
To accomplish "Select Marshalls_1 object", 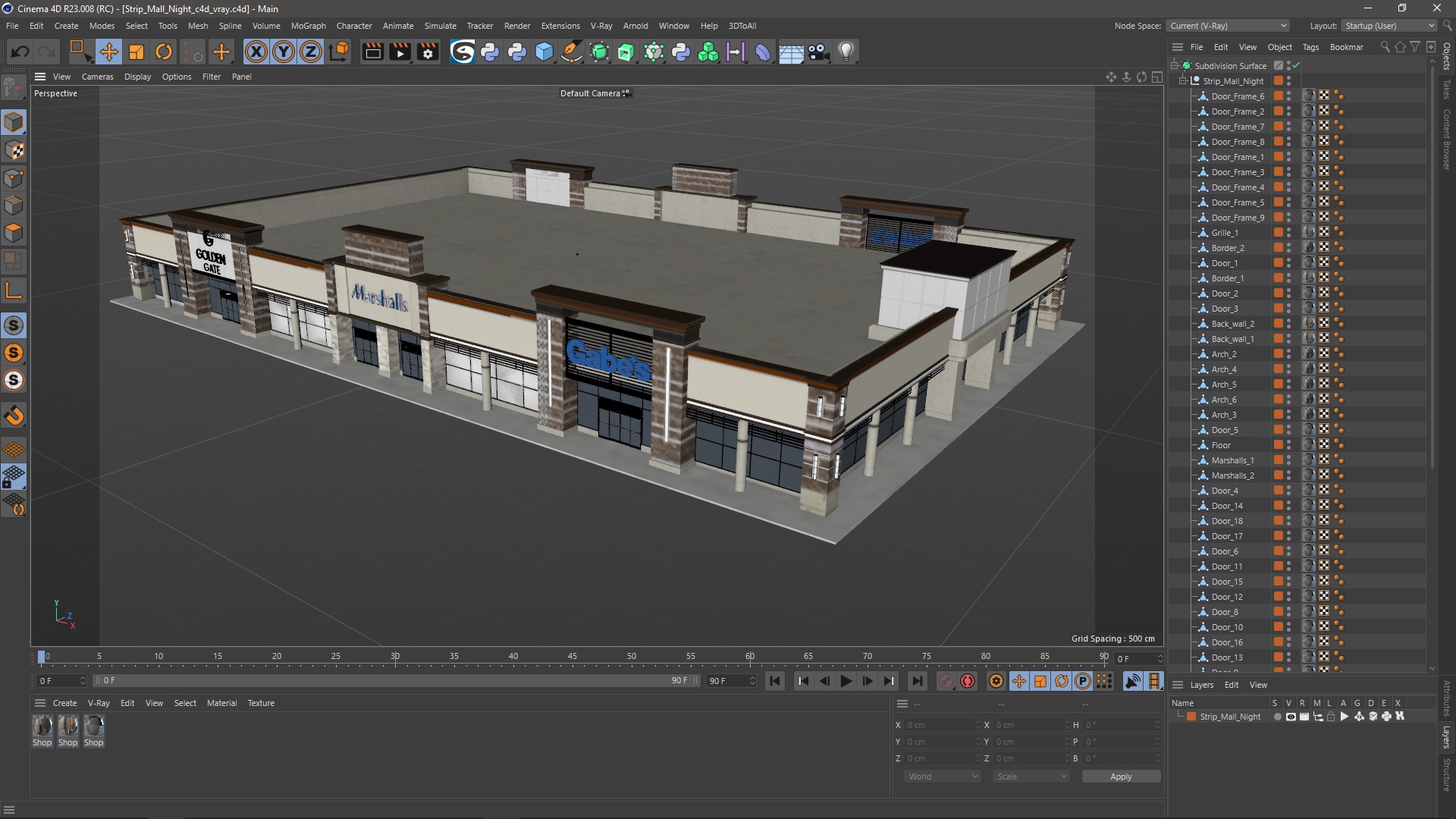I will pos(1232,460).
